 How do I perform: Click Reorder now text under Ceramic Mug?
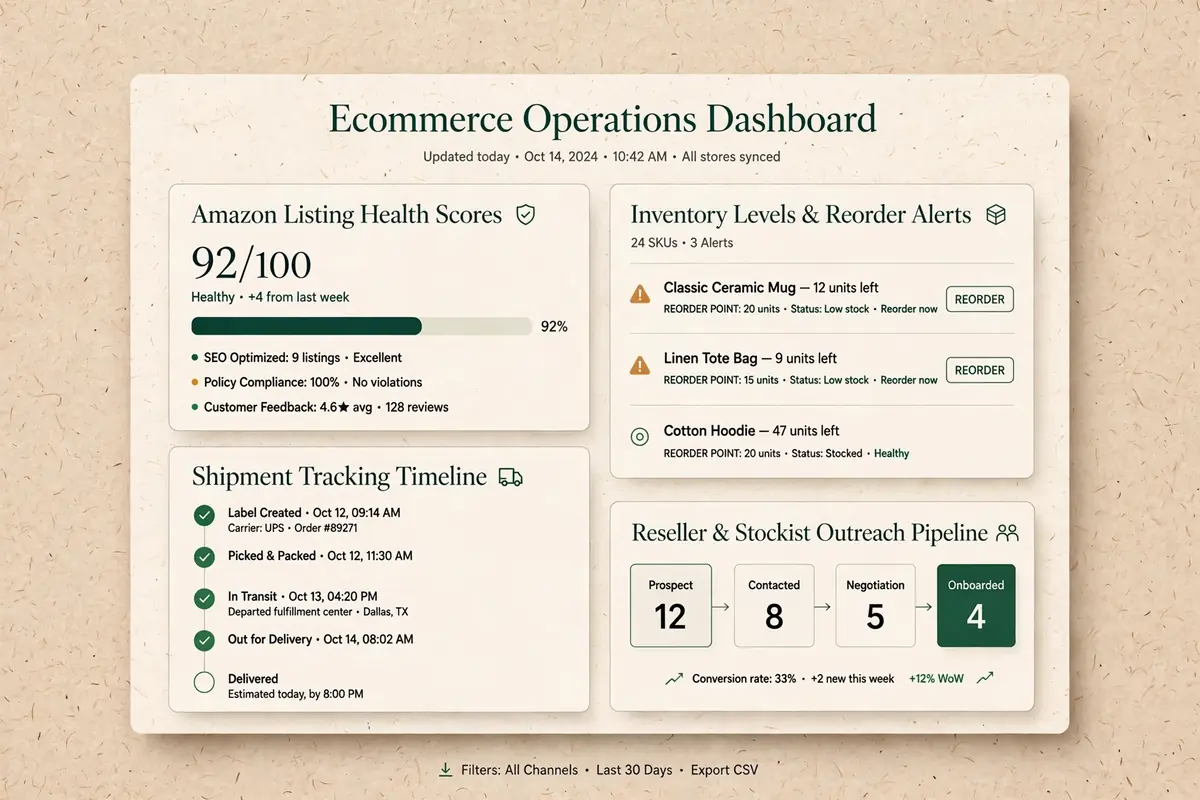coord(909,309)
